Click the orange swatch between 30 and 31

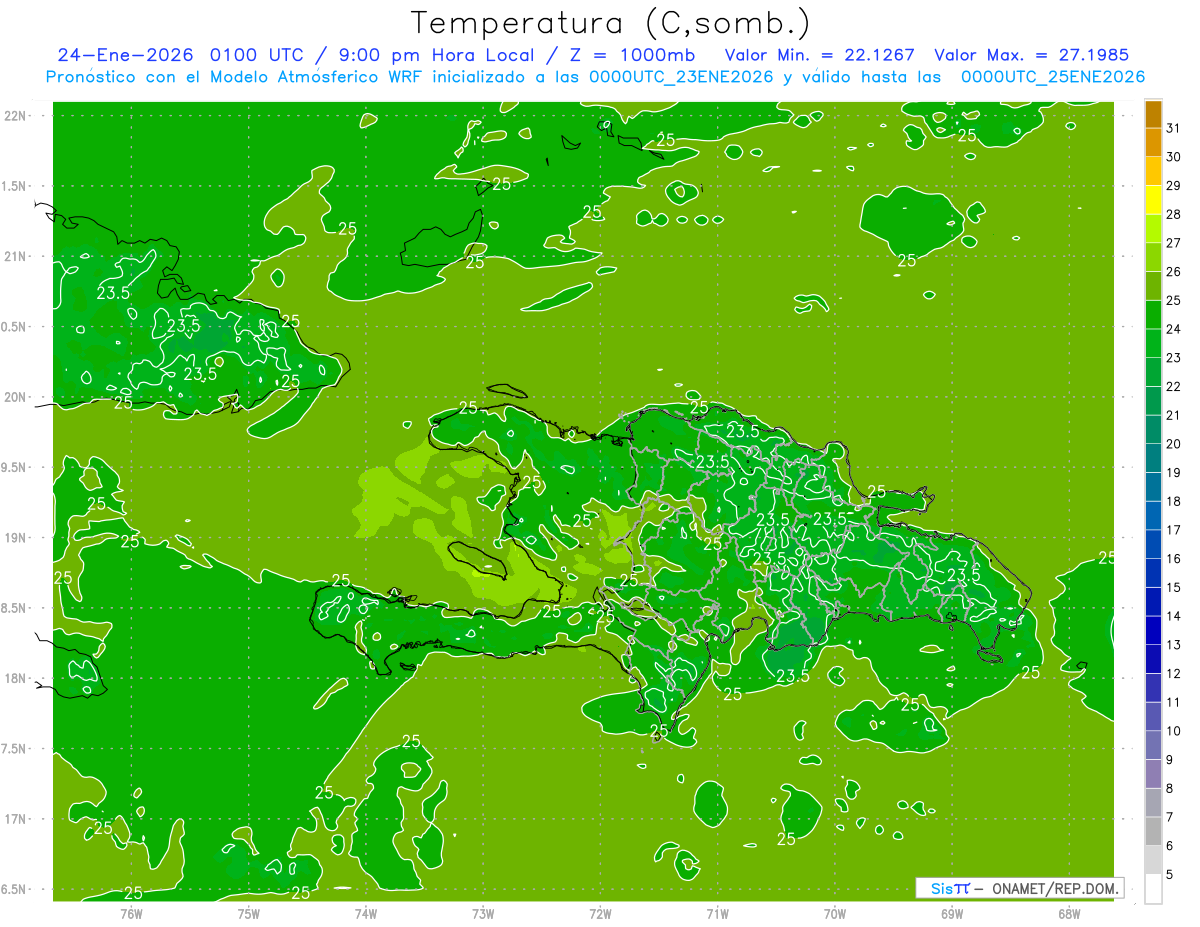[1154, 143]
